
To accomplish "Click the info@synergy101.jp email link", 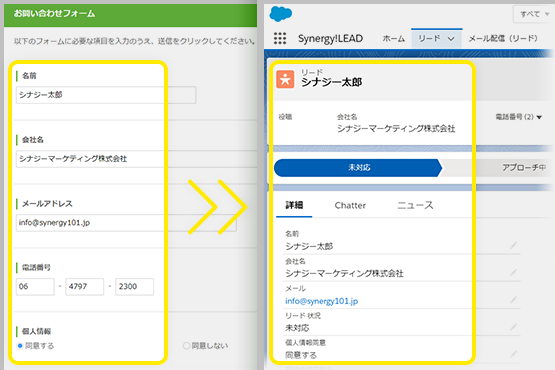I will (x=321, y=301).
